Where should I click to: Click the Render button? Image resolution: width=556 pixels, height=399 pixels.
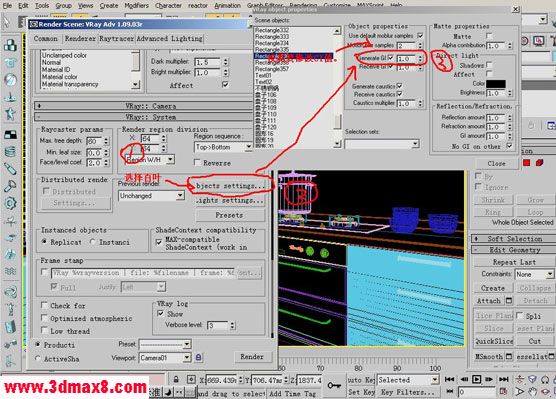[252, 357]
